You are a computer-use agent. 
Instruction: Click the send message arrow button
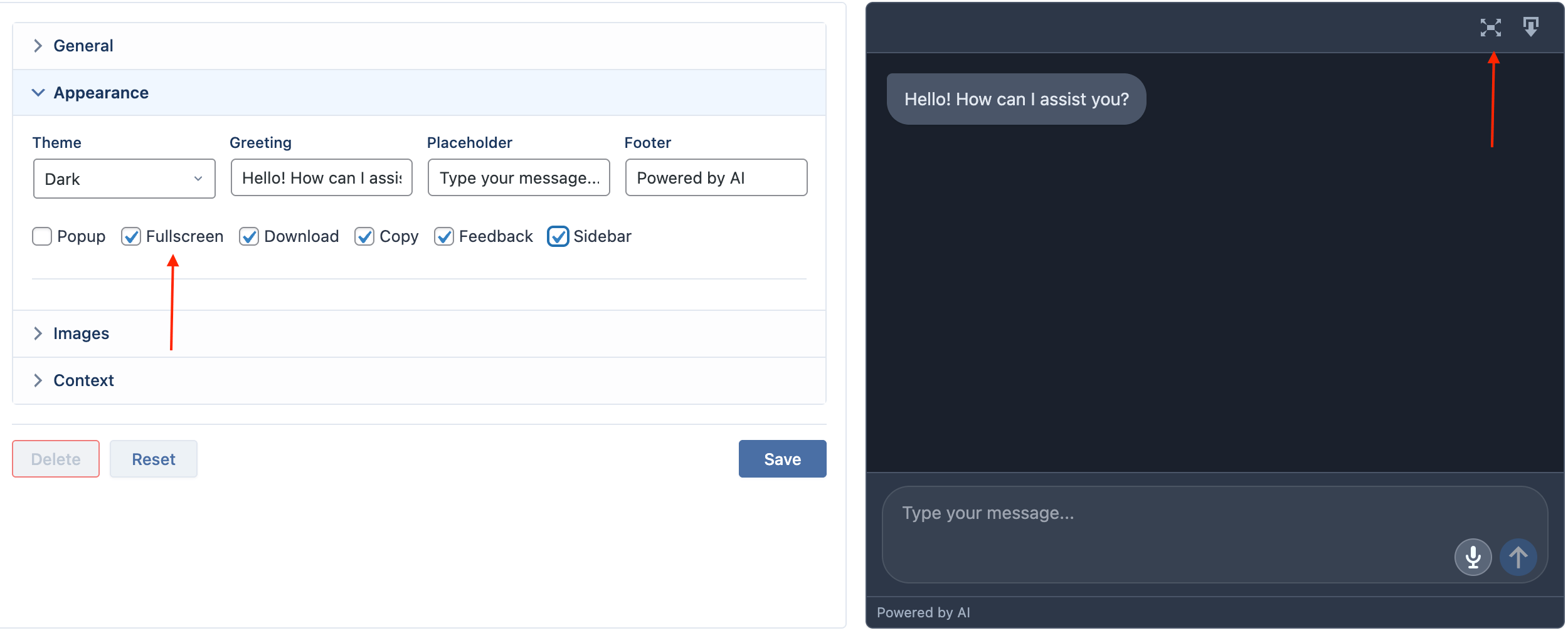[x=1518, y=557]
